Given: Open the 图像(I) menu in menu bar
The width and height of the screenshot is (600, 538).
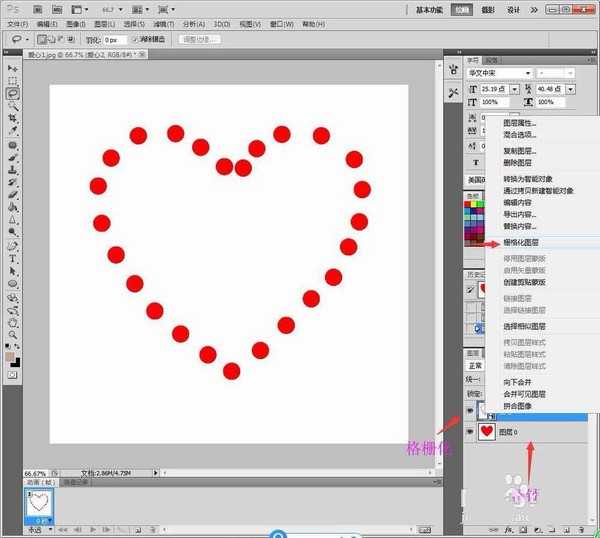Looking at the screenshot, I should 74,23.
